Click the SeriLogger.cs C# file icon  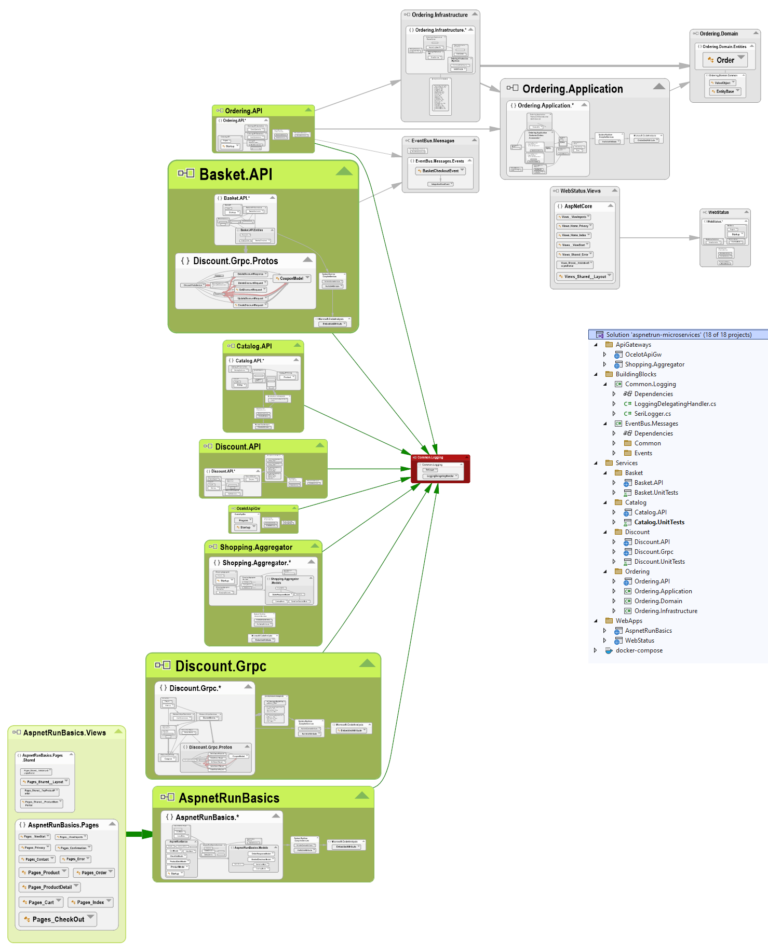coord(629,413)
